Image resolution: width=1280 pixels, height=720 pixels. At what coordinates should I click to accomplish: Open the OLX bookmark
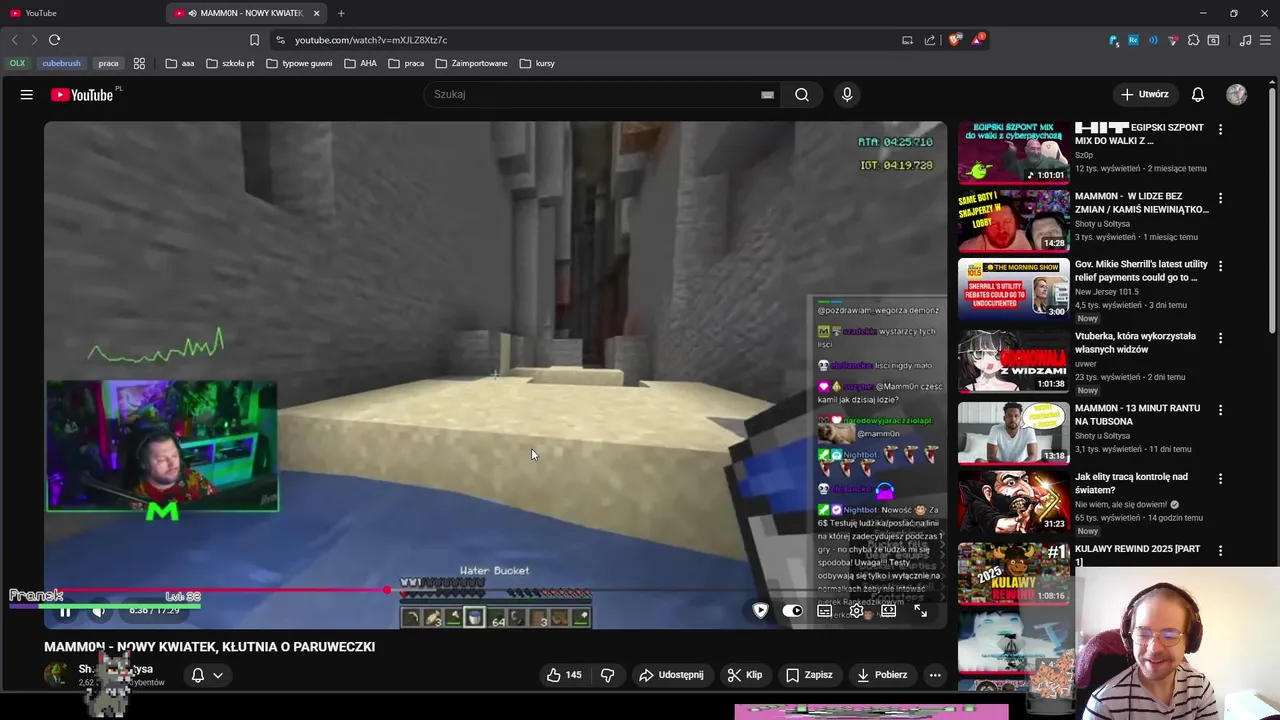pyautogui.click(x=18, y=63)
